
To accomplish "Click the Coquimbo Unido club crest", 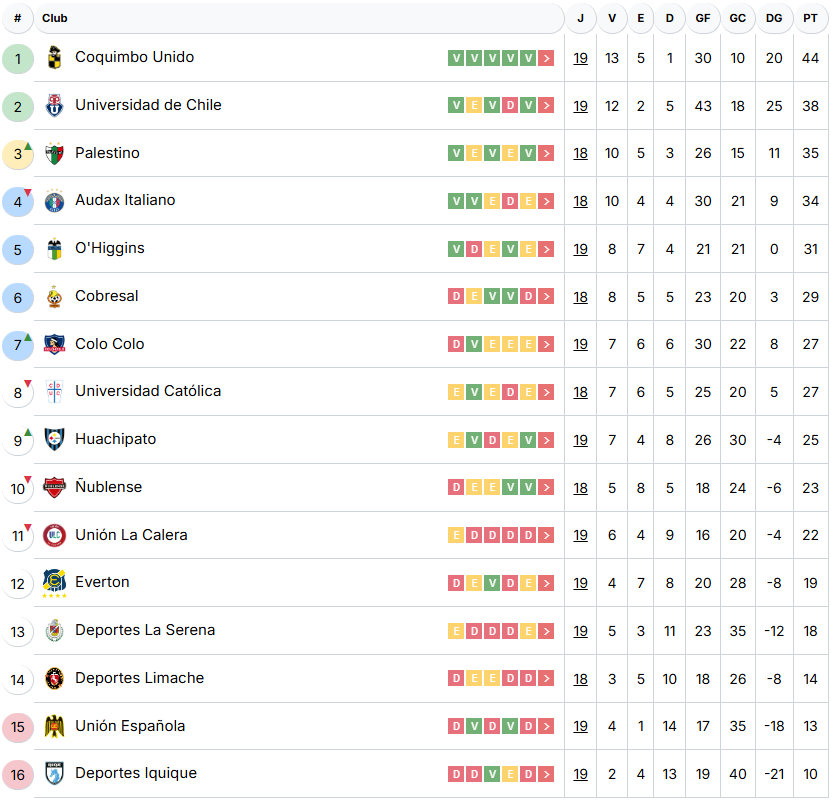I will click(54, 58).
